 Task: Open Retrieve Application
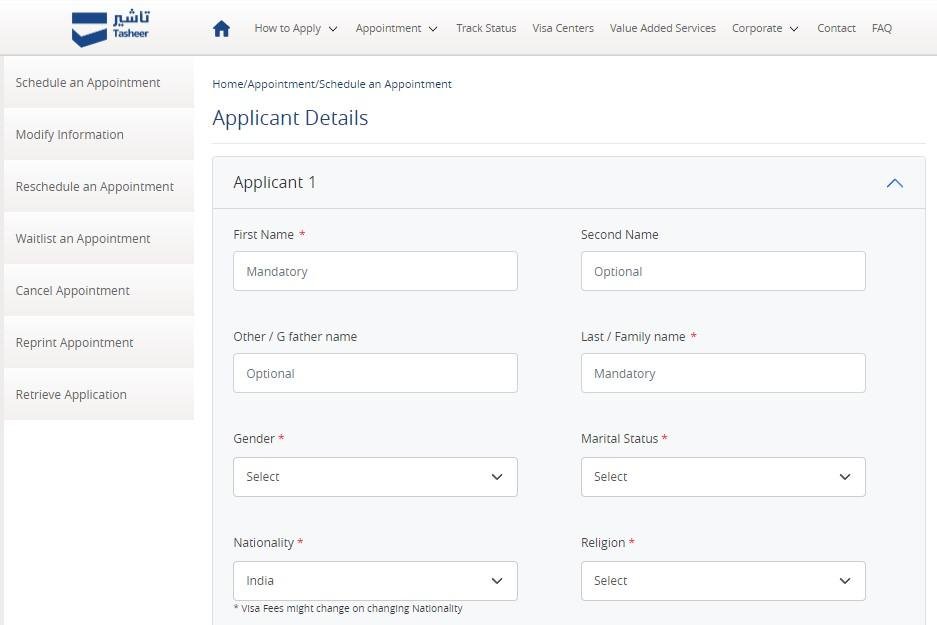click(x=99, y=394)
